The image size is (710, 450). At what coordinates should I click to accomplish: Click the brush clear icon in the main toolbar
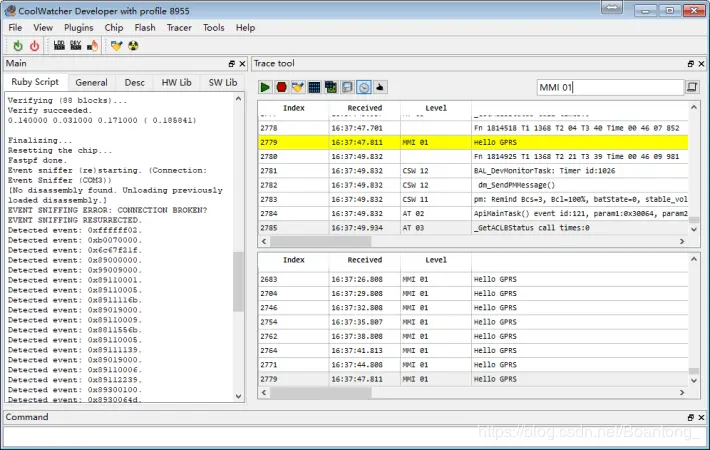coord(116,46)
